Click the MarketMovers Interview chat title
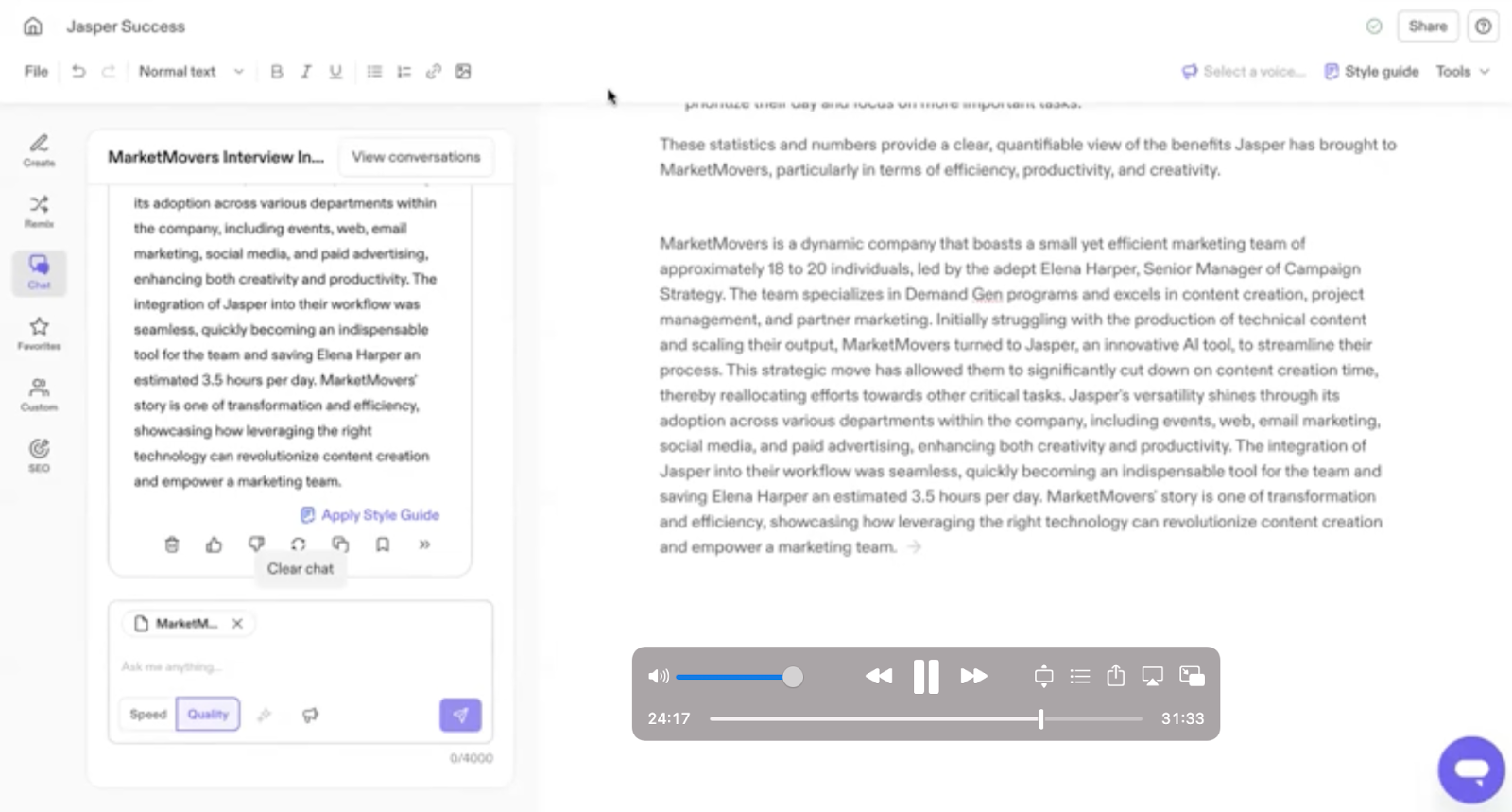1512x812 pixels. pyautogui.click(x=215, y=157)
